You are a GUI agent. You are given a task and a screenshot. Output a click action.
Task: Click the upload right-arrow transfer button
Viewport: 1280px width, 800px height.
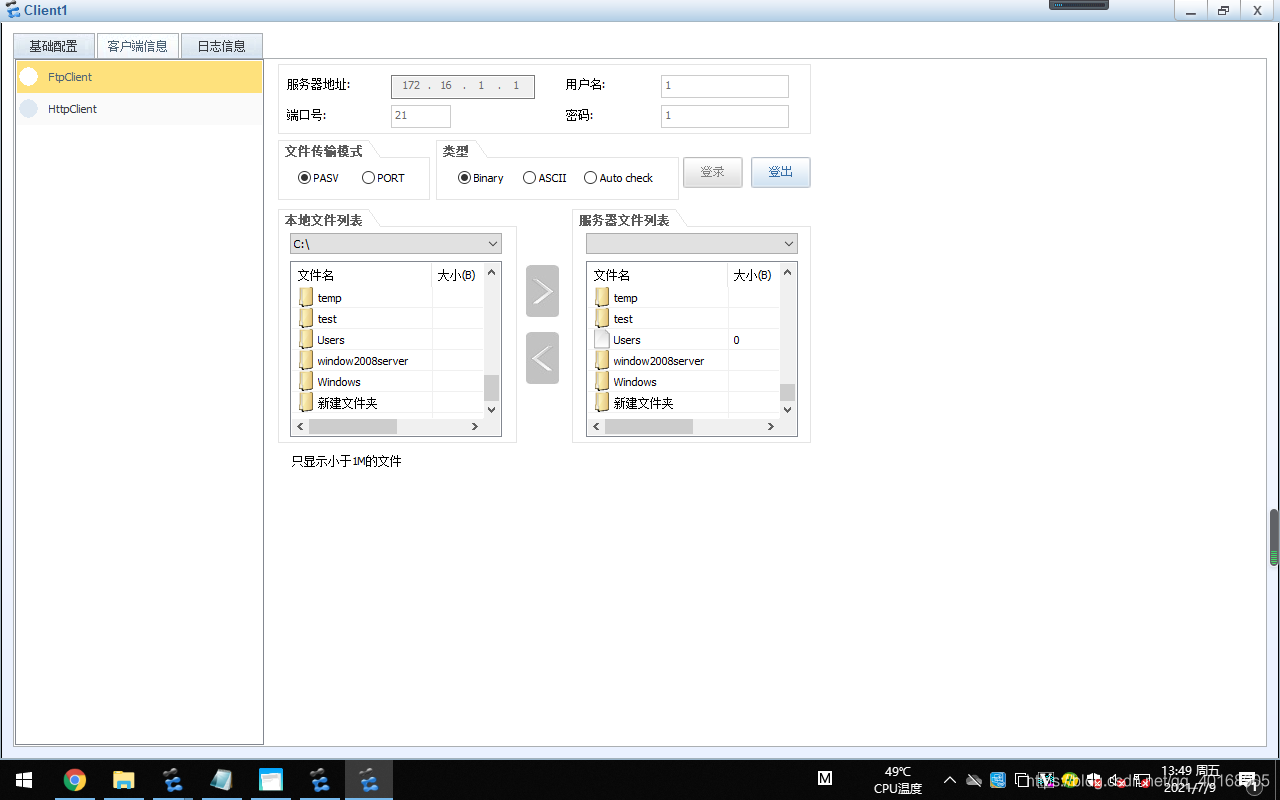(542, 291)
